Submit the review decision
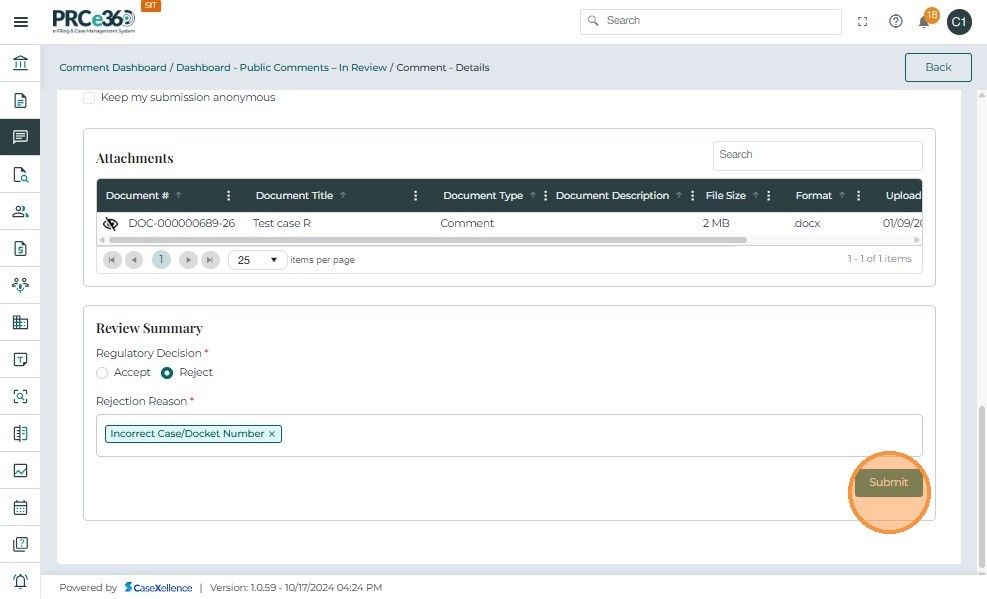 pos(888,483)
